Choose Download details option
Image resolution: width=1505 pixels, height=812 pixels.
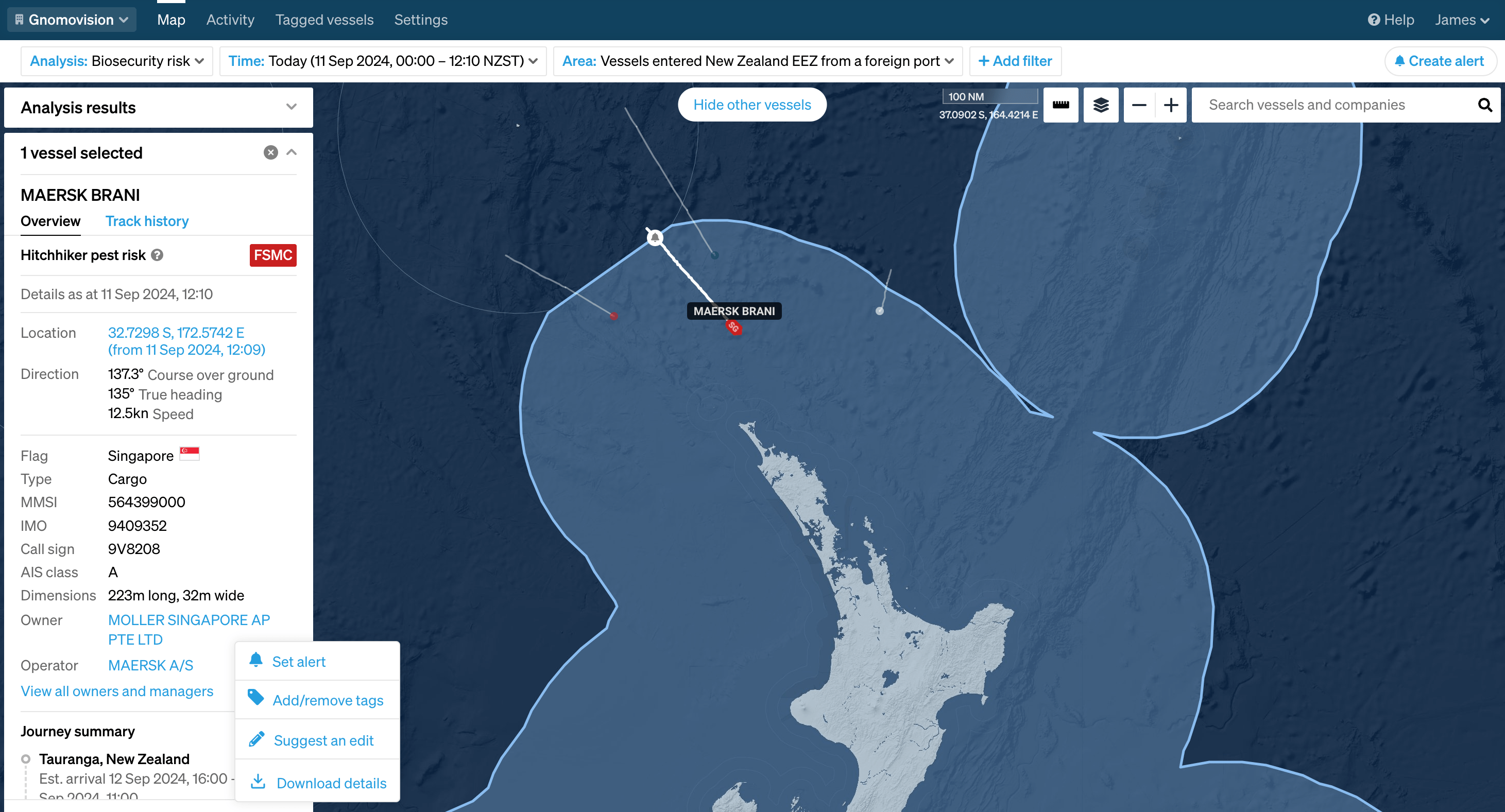pos(317,782)
